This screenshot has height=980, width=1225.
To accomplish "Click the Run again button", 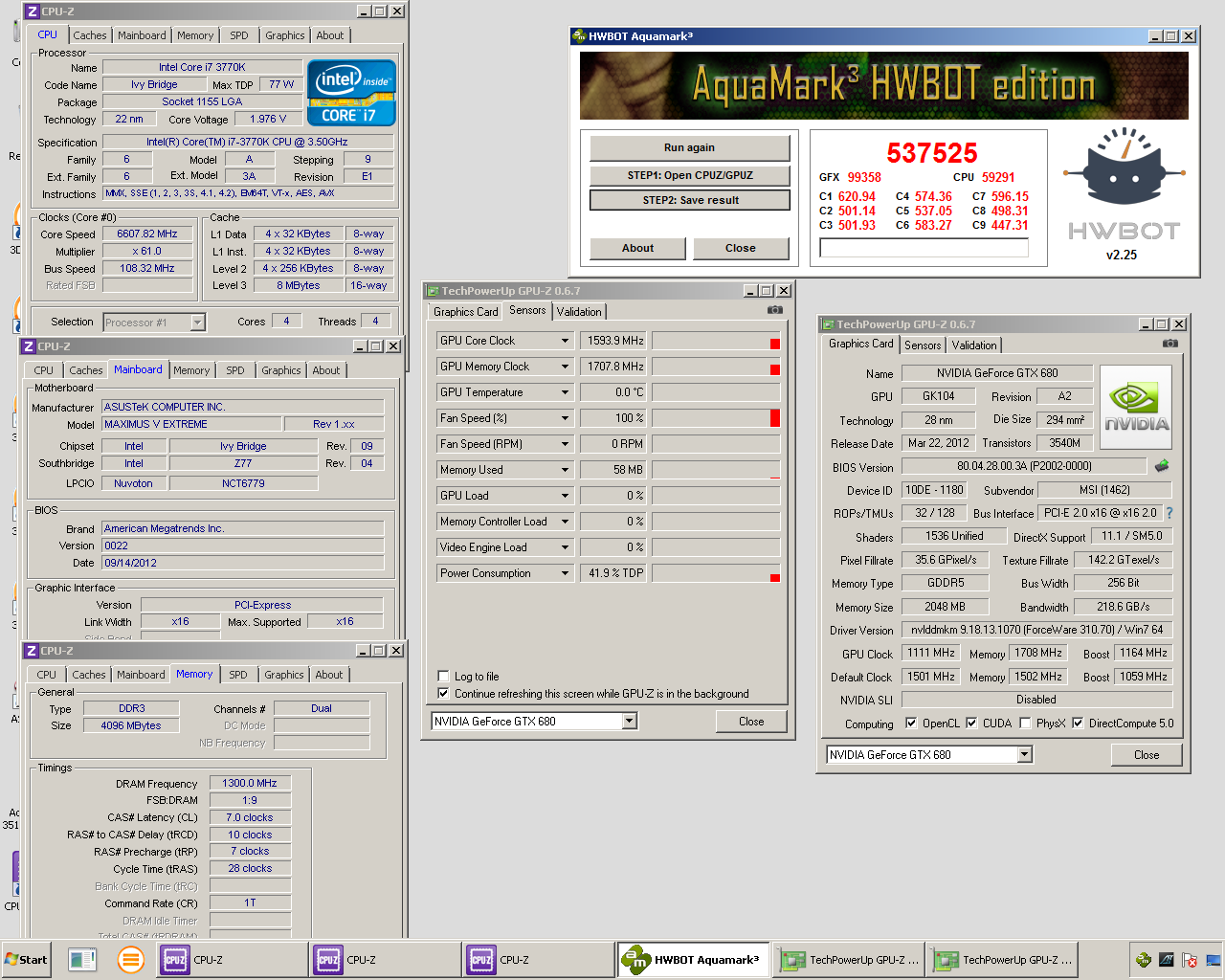I will pos(689,147).
